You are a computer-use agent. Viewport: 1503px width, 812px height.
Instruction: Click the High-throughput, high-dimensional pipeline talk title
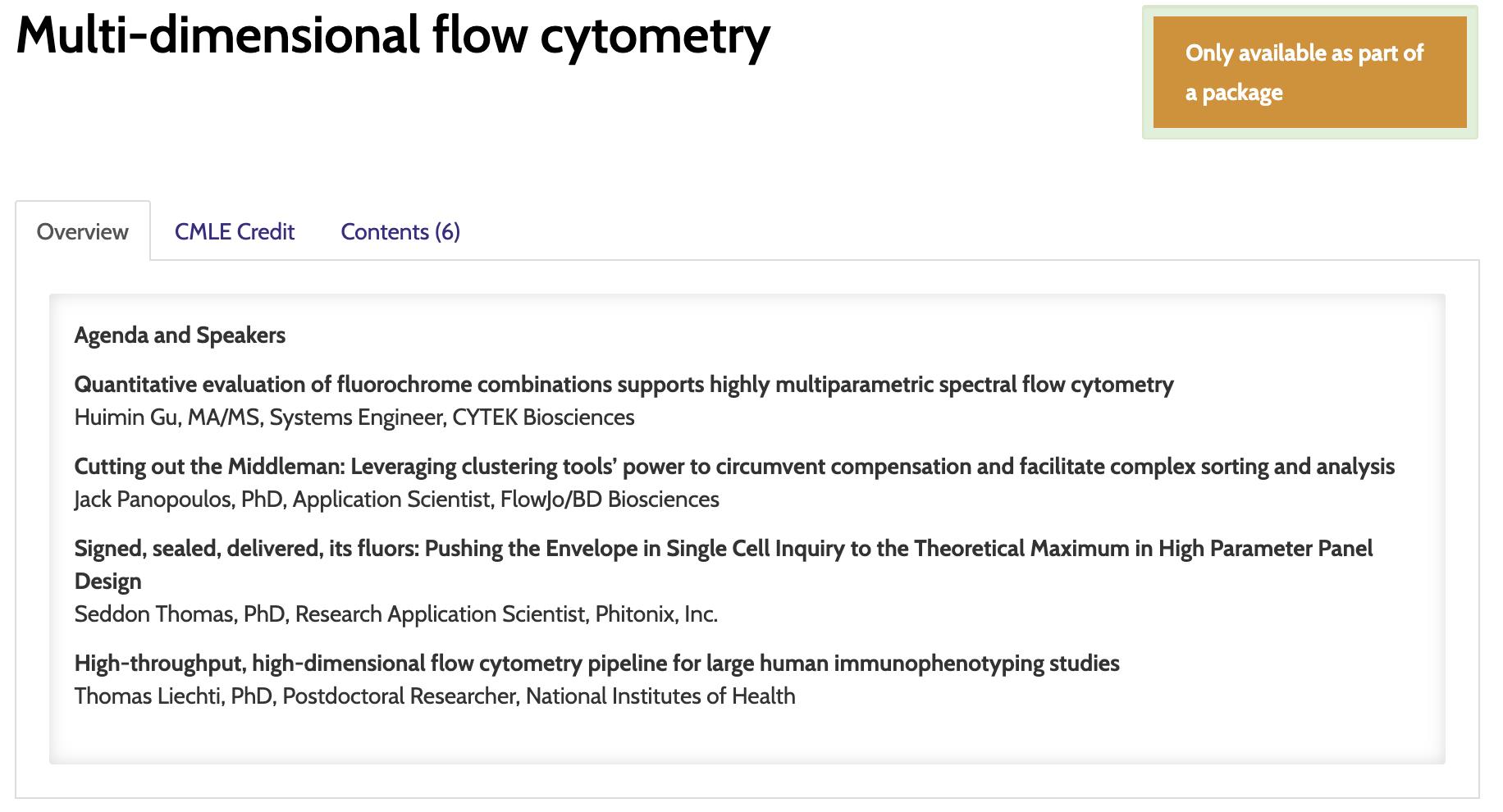596,663
